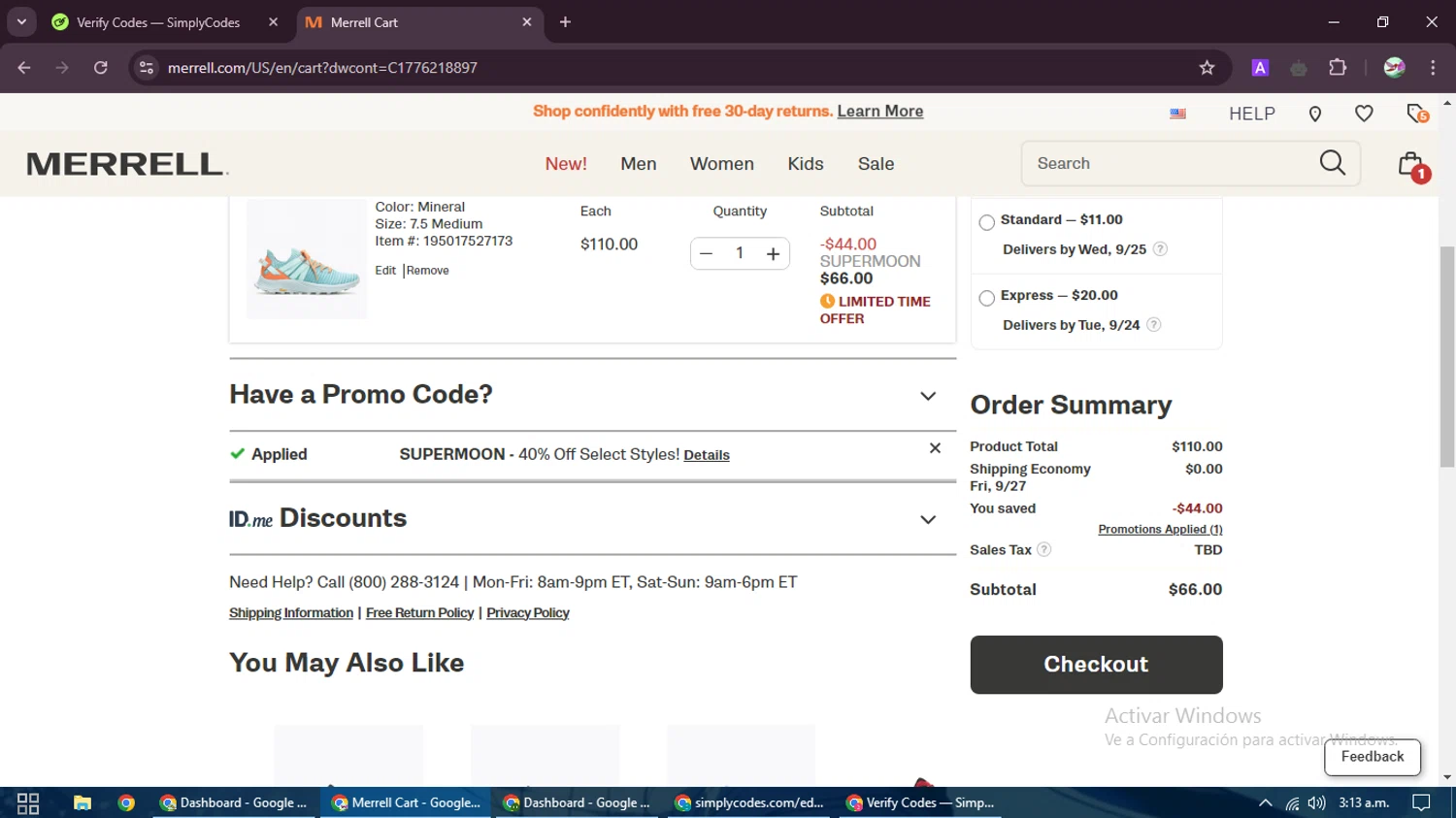The image size is (1456, 818).
Task: Open the Sale menu
Action: (x=876, y=164)
